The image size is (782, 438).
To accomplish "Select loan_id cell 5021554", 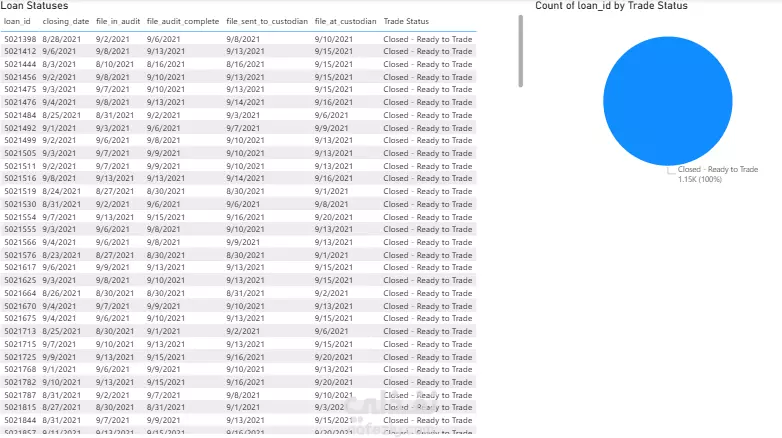I will tap(20, 217).
